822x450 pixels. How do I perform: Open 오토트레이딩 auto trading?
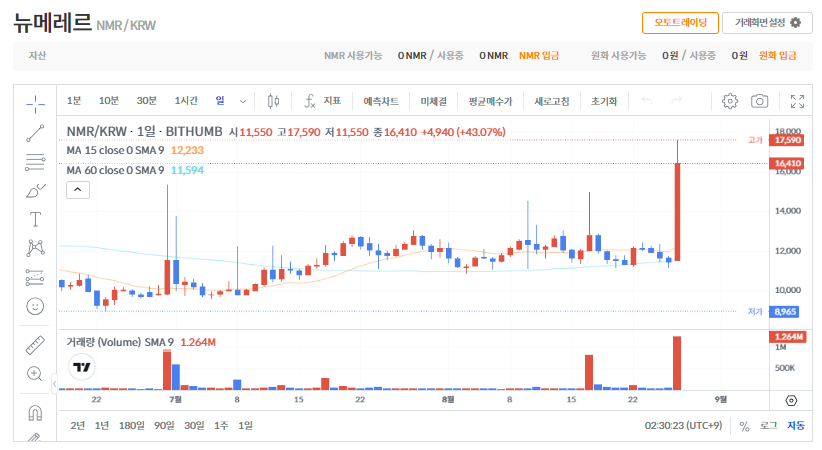coord(680,23)
